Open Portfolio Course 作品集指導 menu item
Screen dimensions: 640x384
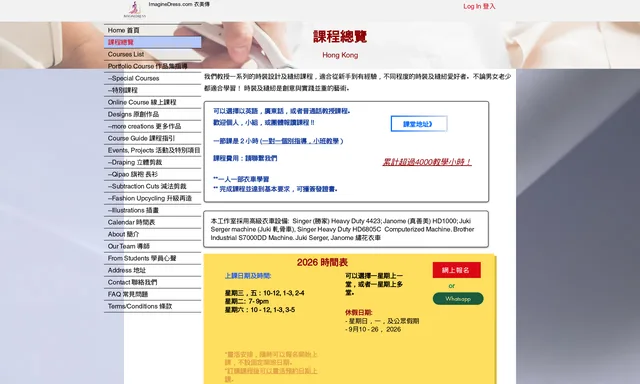[x=152, y=66]
